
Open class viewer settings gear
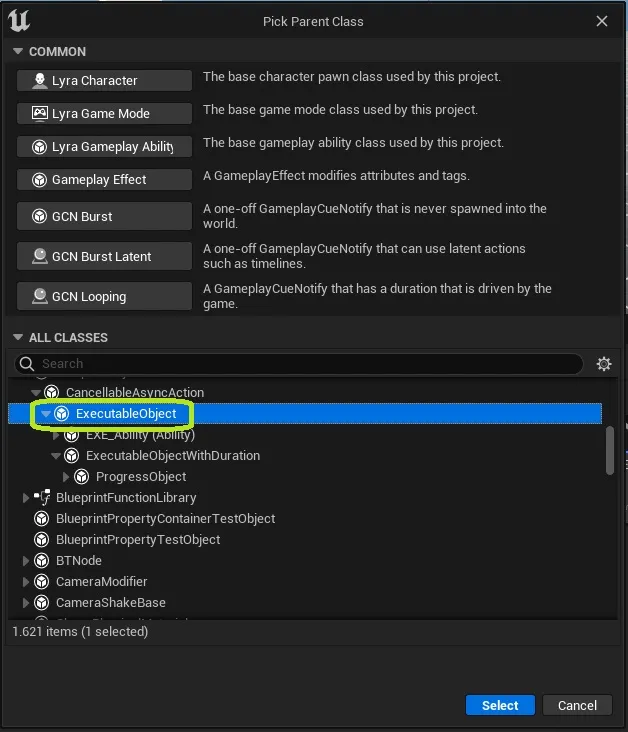[x=604, y=364]
